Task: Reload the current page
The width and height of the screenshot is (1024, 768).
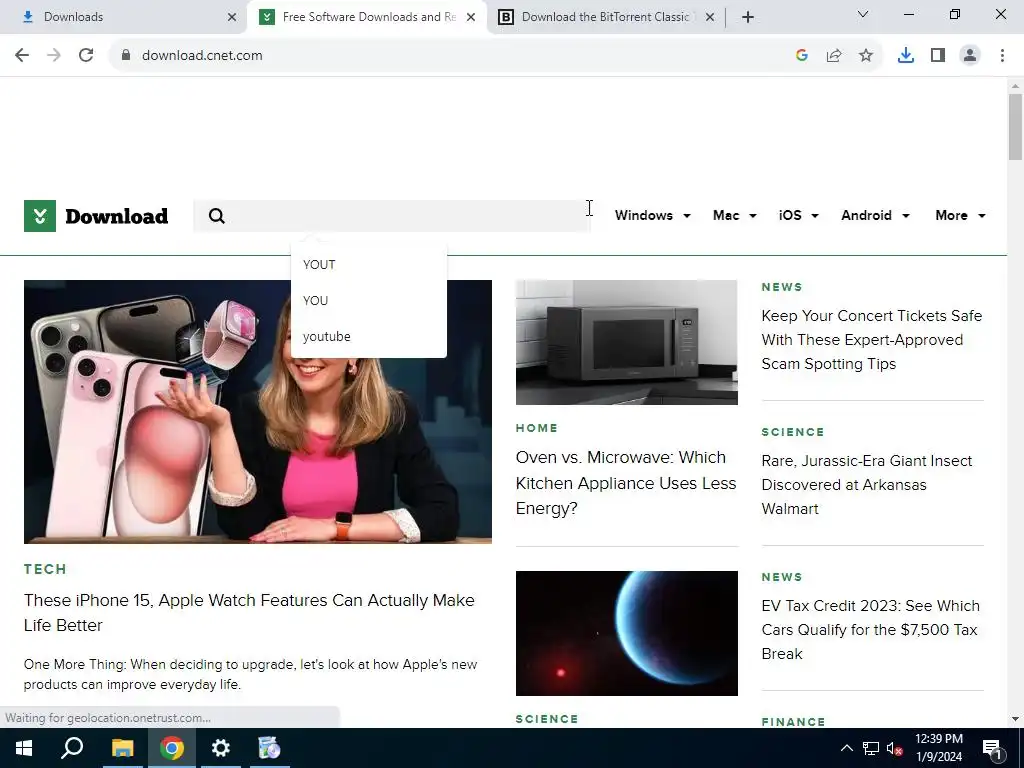Action: [x=86, y=56]
